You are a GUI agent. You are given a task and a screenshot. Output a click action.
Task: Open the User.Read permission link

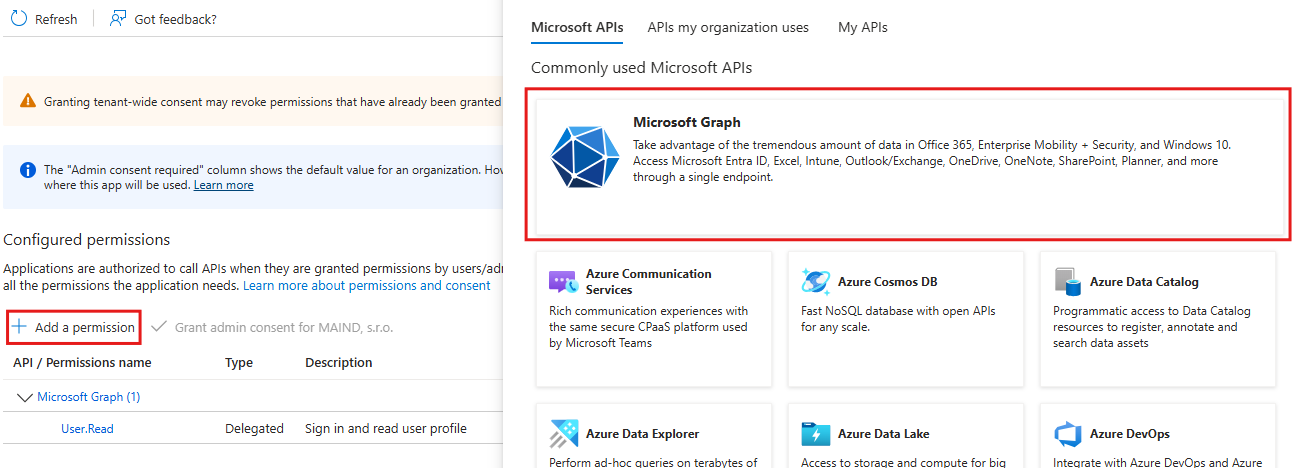87,428
